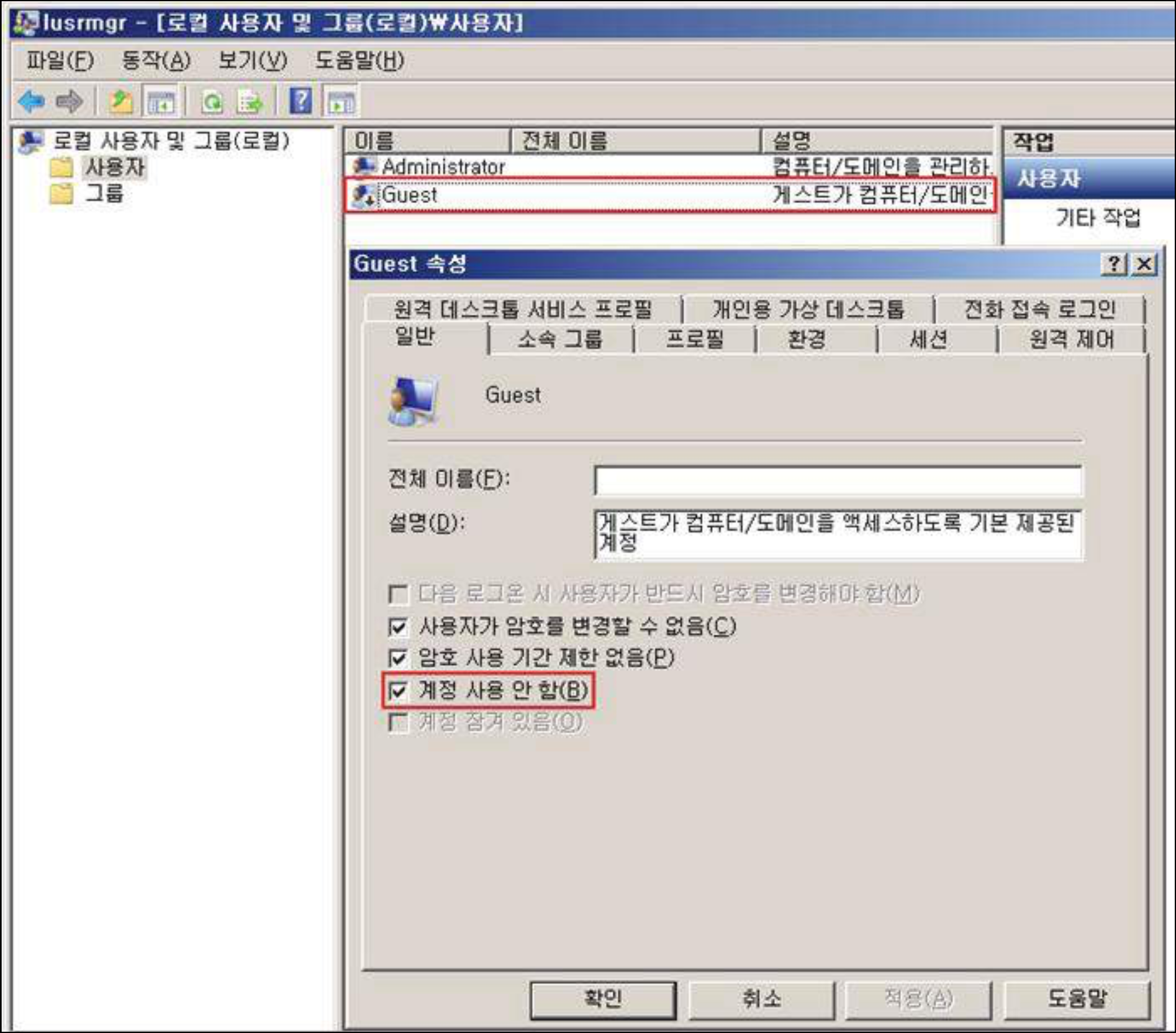Screen dimensions: 1176x1033
Task: Switch to the 원격 제어 tab
Action: (1072, 340)
